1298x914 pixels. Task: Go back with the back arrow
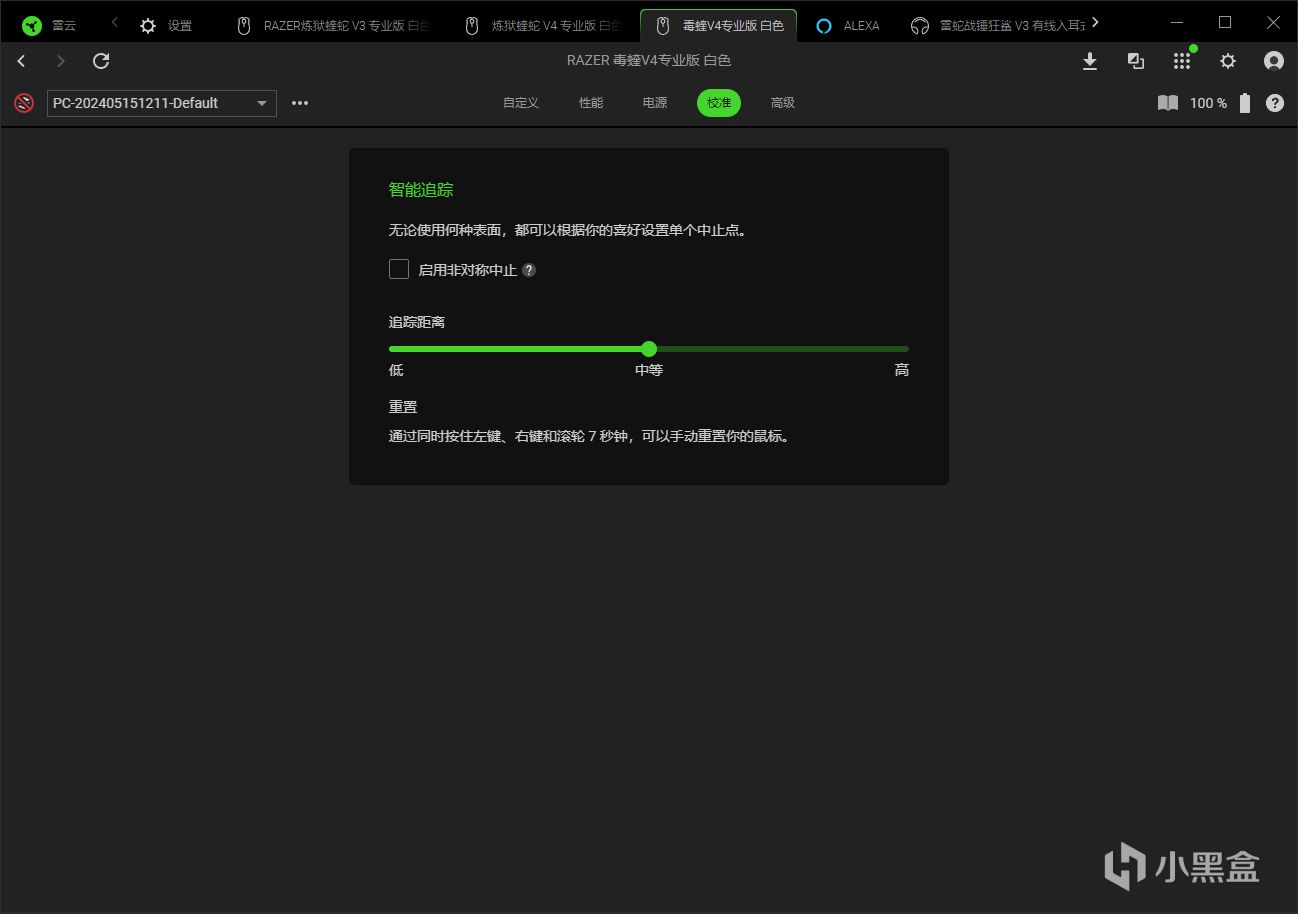pyautogui.click(x=22, y=61)
